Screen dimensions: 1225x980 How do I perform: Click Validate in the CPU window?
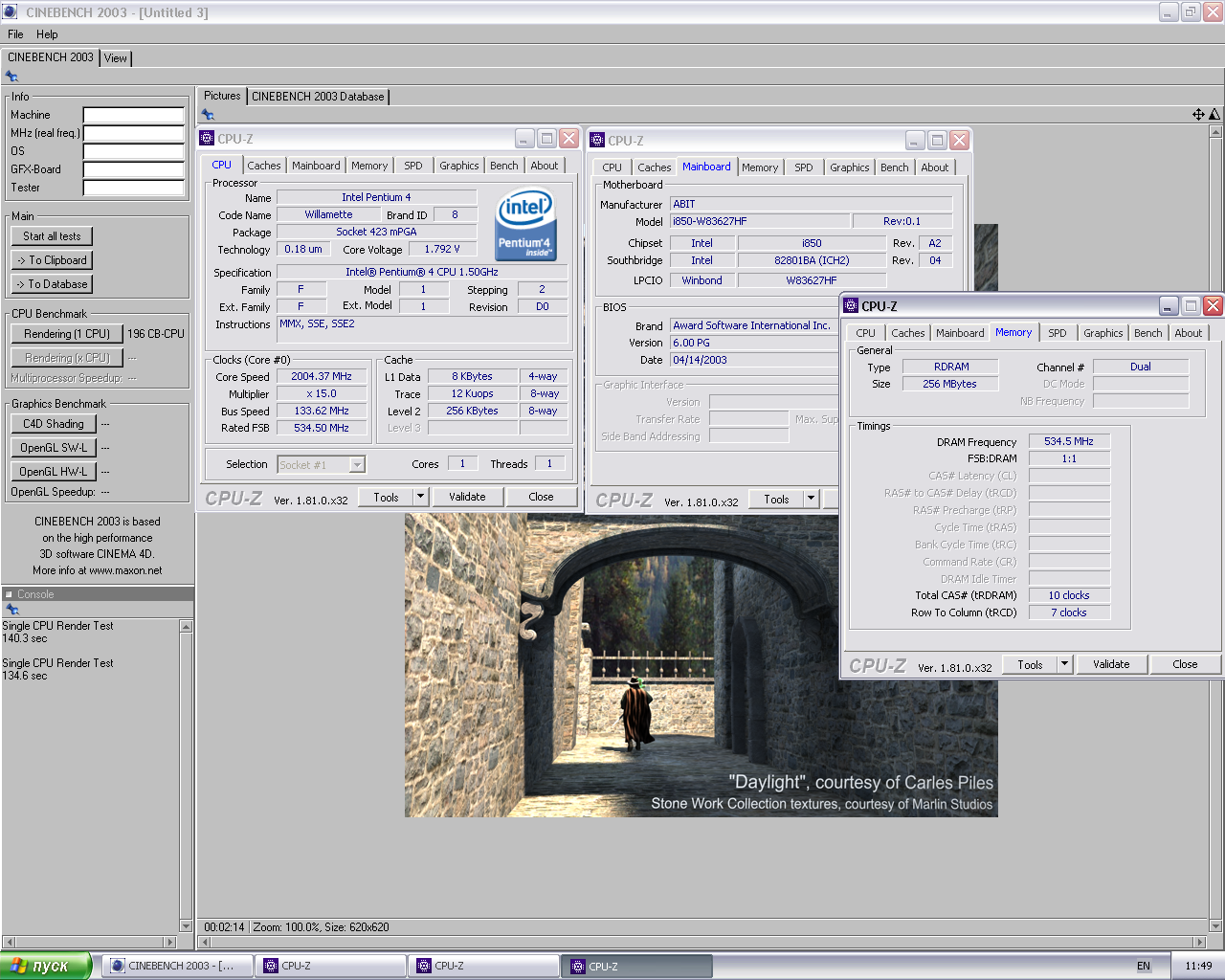[467, 497]
